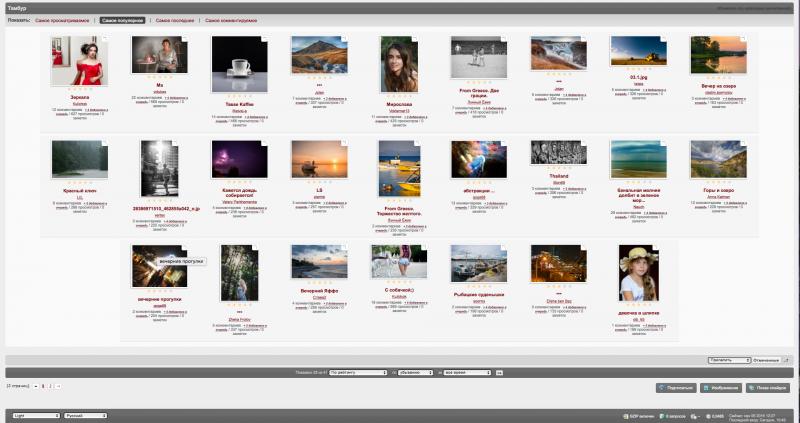Tick the selection box on the 03.1.jpg photo

[x=663, y=39]
